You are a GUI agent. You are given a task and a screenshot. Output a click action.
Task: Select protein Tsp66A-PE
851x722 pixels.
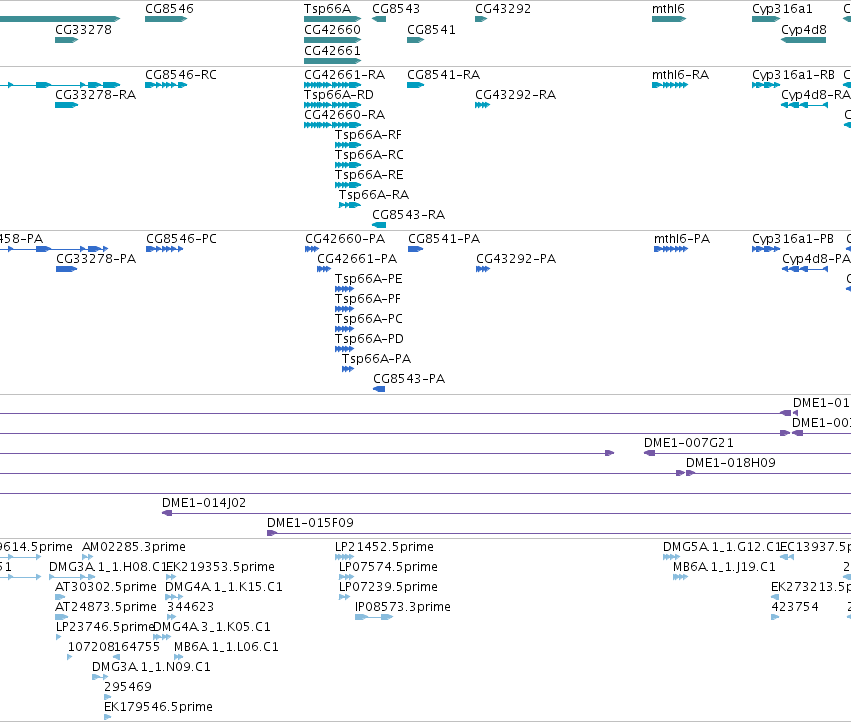point(344,289)
